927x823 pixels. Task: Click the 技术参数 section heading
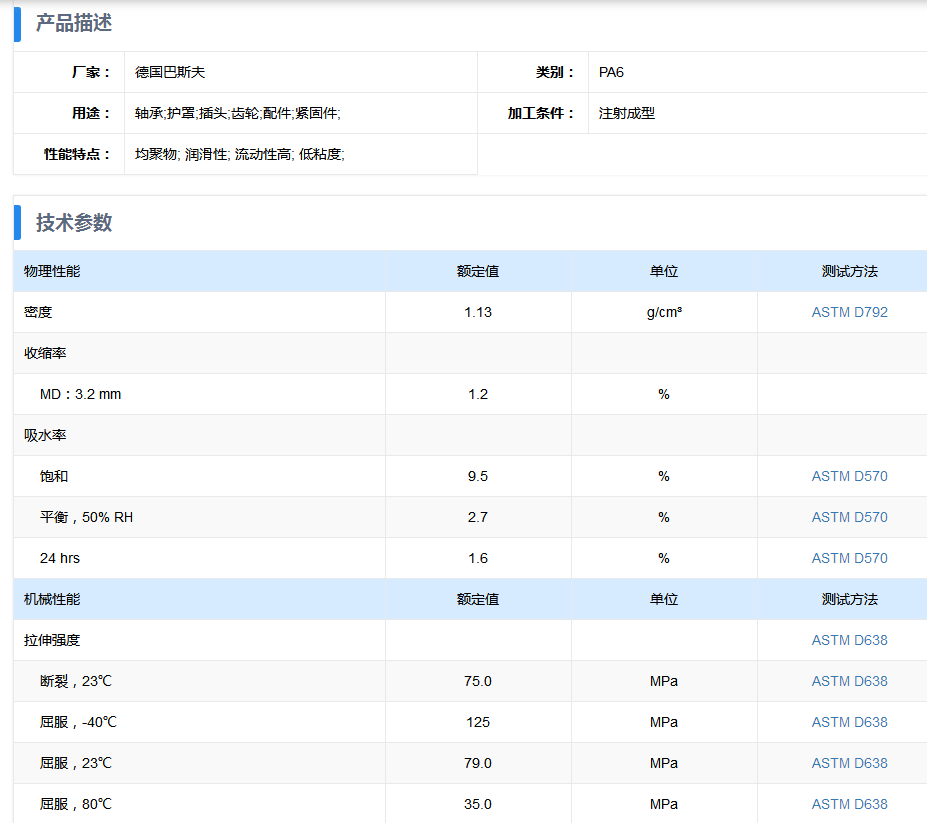click(x=74, y=223)
